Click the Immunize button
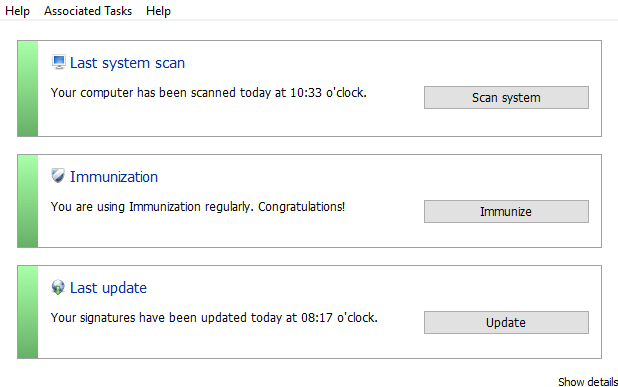The image size is (618, 387). (x=506, y=211)
